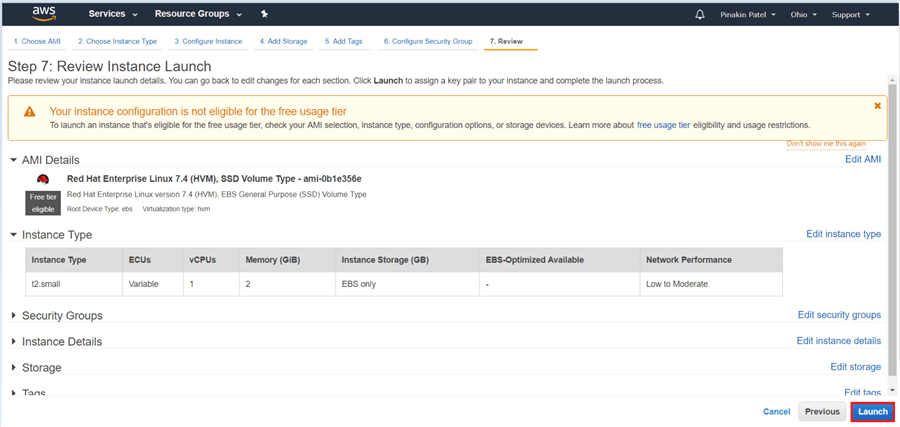
Task: Click the Red Hat logo icon
Action: point(42,178)
